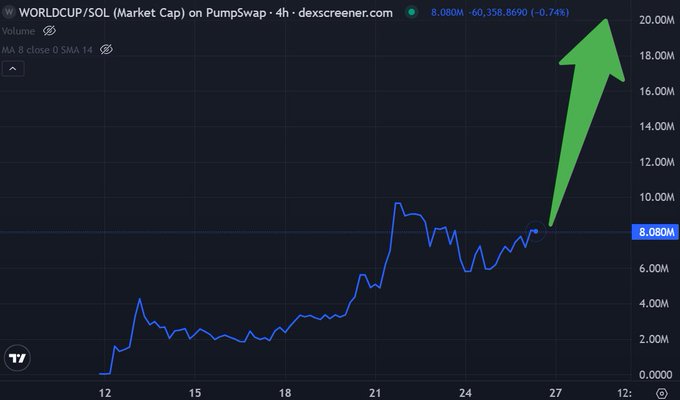680x400 pixels.
Task: Click the 18.00M price axis label
Action: (x=657, y=56)
